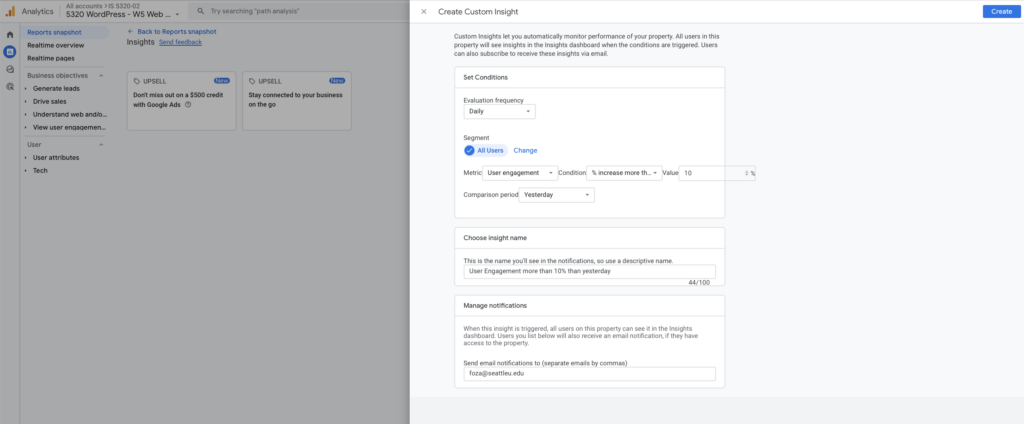Click the Change segment link

click(x=525, y=150)
